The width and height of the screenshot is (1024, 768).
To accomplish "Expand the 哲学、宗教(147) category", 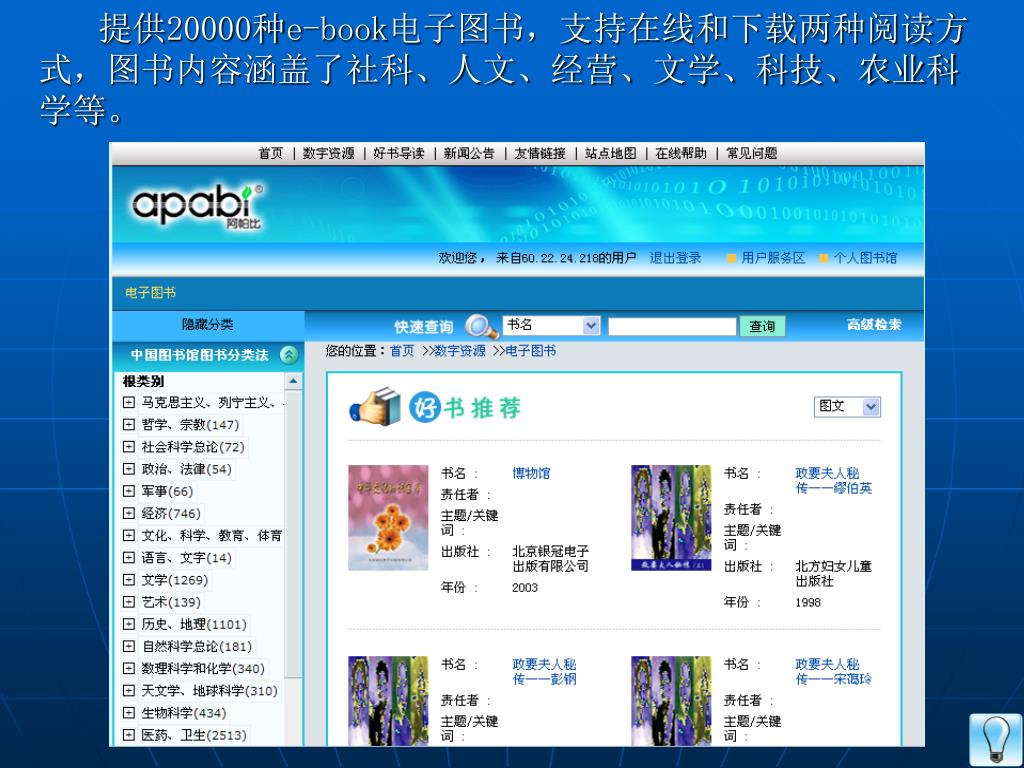I will 129,424.
